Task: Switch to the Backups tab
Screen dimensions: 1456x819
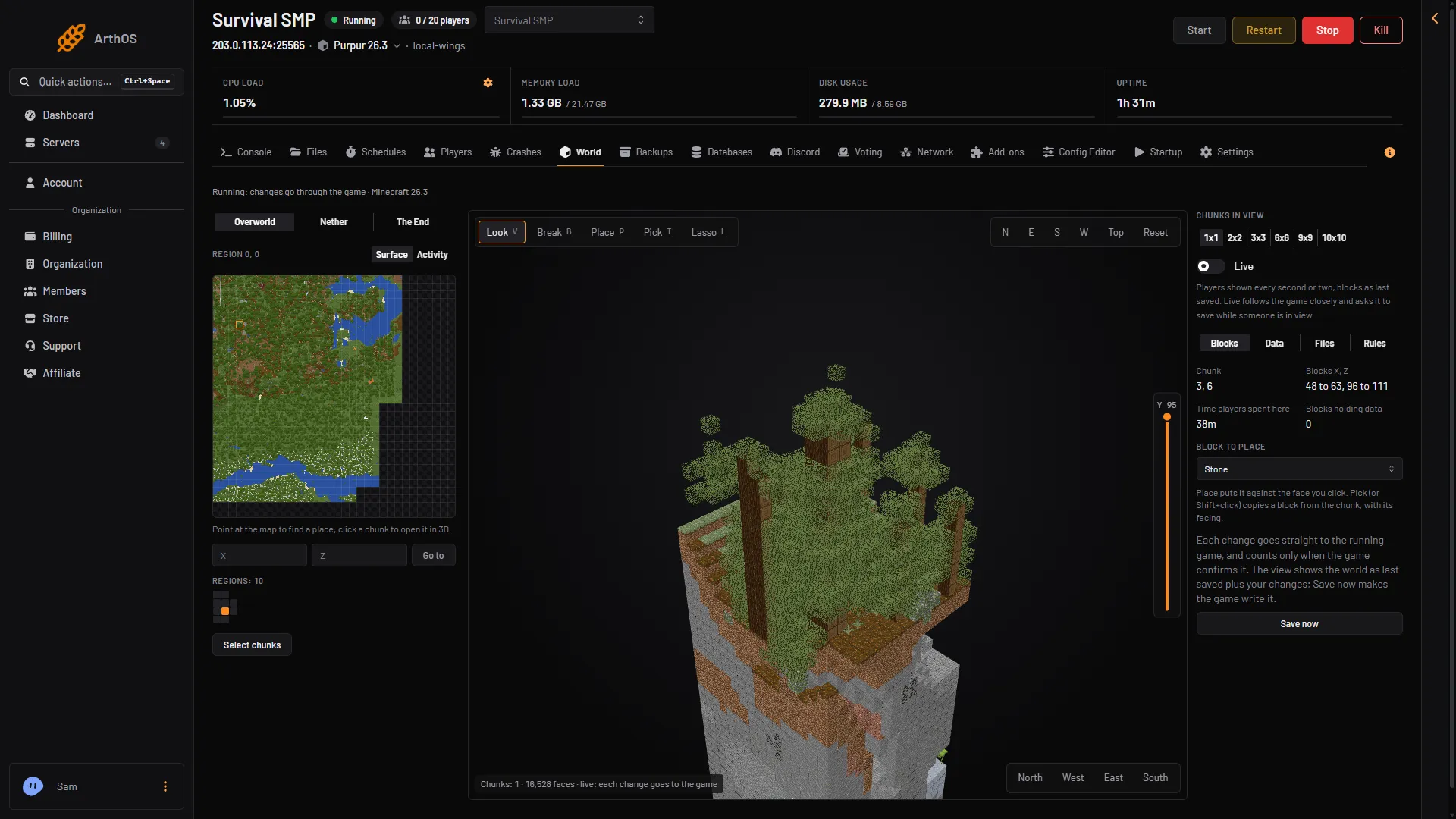Action: pyautogui.click(x=646, y=152)
